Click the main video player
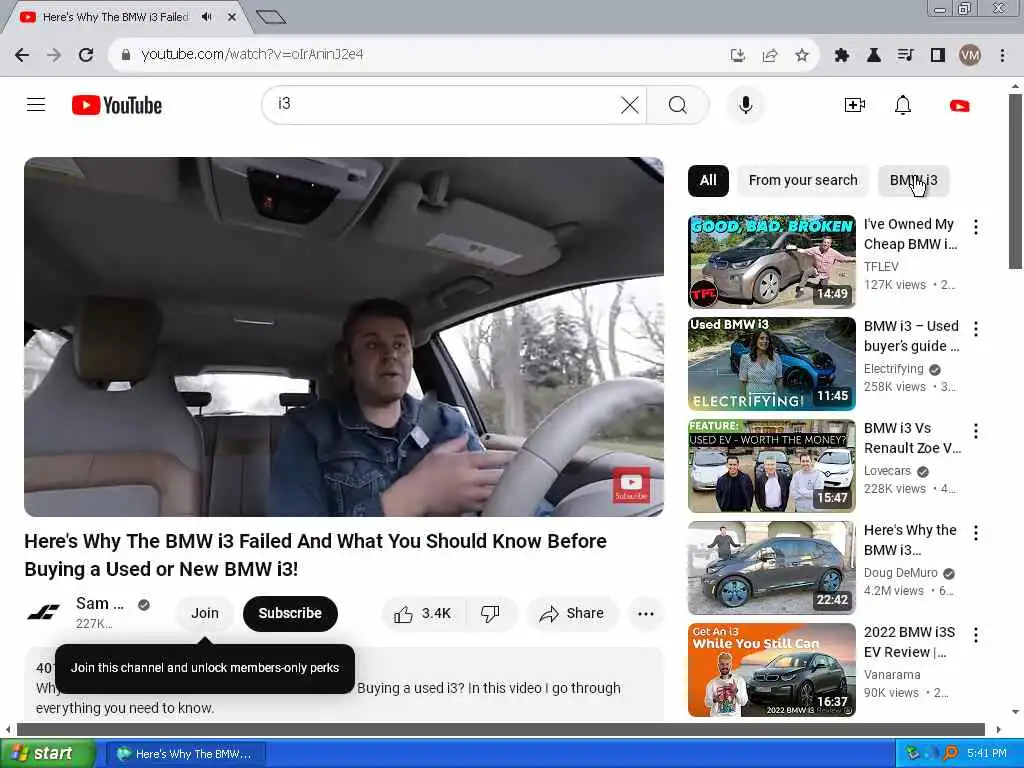Screen dimensions: 1024x768 tap(344, 337)
